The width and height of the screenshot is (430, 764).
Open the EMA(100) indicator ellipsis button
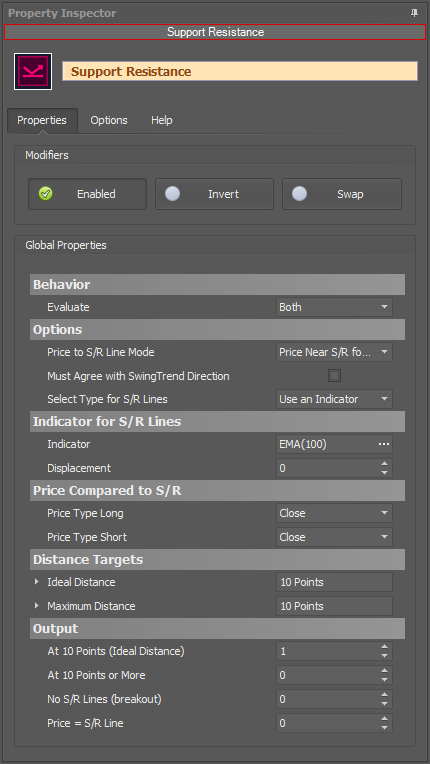click(x=384, y=444)
